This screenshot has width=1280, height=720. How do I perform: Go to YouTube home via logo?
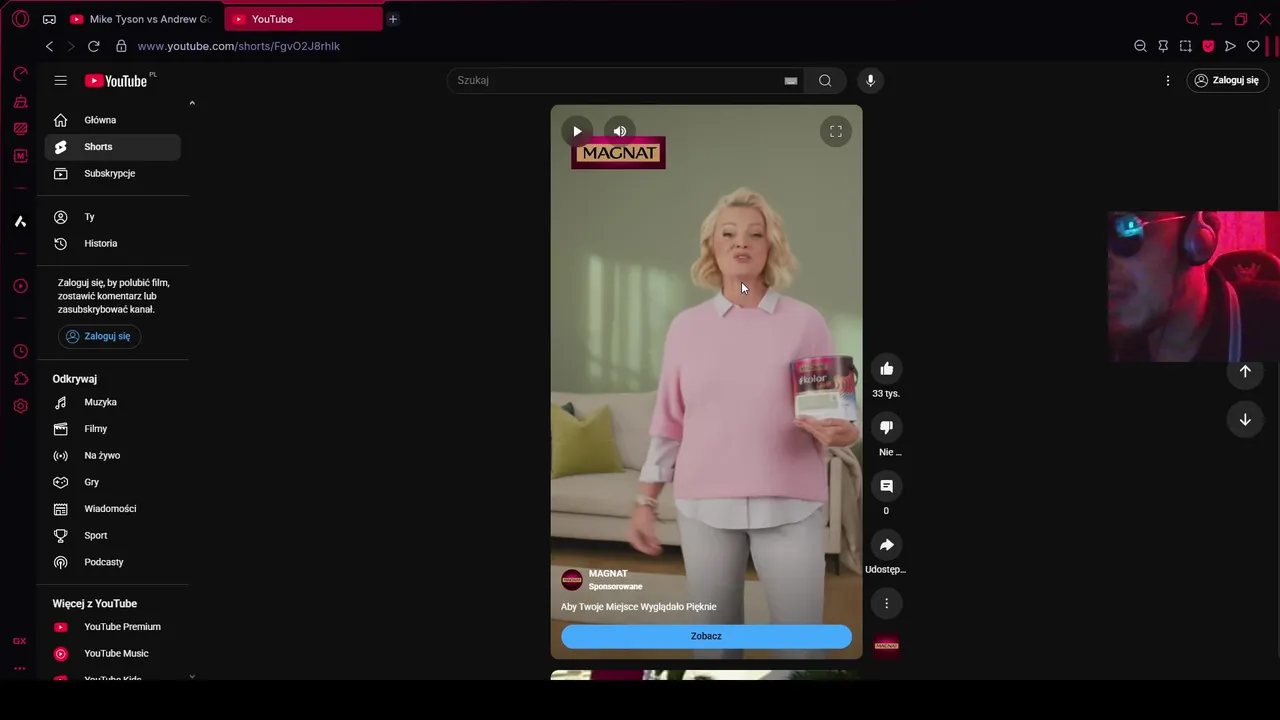click(116, 81)
